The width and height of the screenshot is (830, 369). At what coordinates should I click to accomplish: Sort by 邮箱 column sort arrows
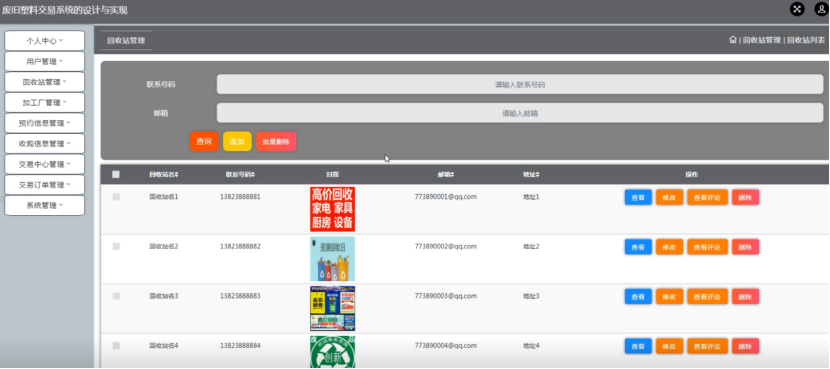pos(452,175)
